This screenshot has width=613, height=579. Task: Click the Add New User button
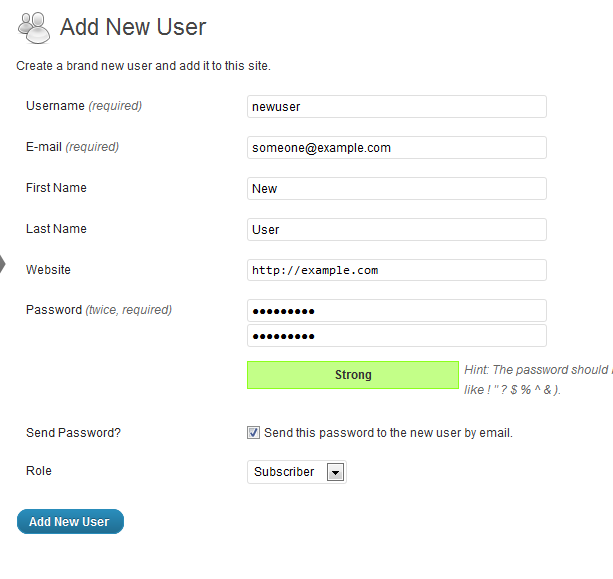click(70, 522)
